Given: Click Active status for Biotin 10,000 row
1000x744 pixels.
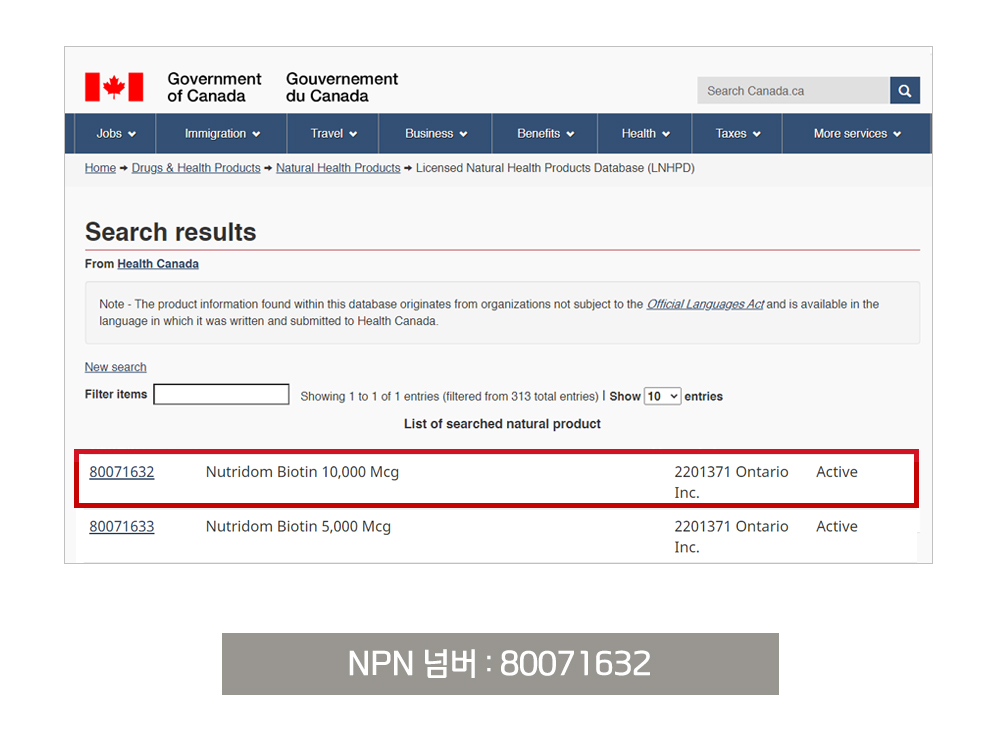Looking at the screenshot, I should (x=837, y=472).
